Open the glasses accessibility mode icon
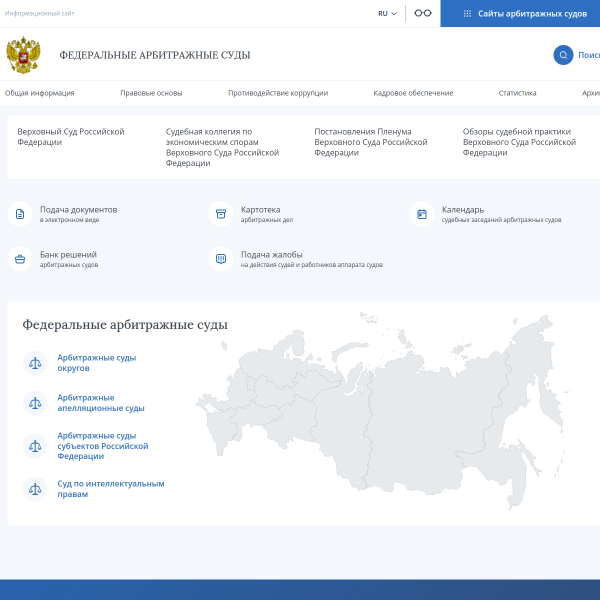Viewport: 600px width, 600px height. point(423,13)
